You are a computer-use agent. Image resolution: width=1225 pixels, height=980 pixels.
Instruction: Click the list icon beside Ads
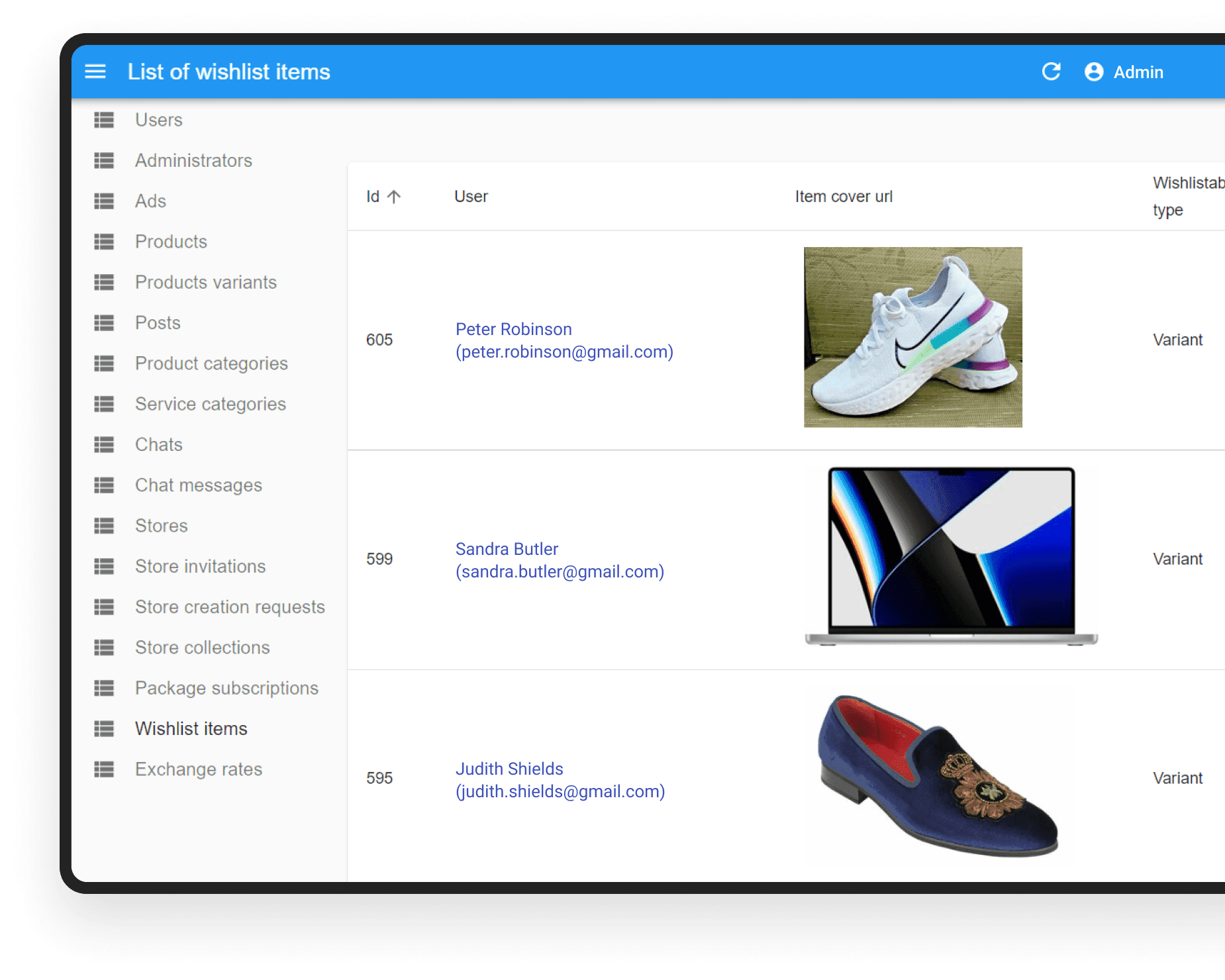[104, 201]
